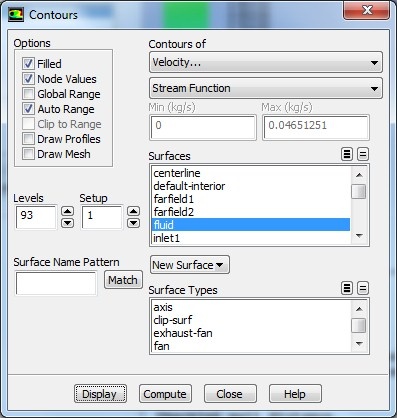Select axis in Surface Types list
Screen dimensions: 397x418
click(x=251, y=307)
